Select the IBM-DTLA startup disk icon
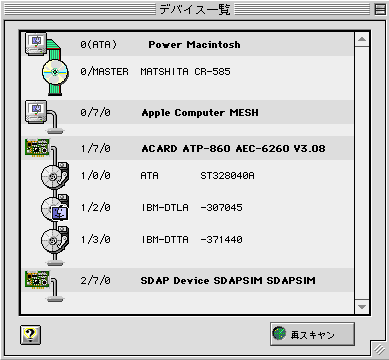The height and width of the screenshot is (360, 389). point(55,208)
